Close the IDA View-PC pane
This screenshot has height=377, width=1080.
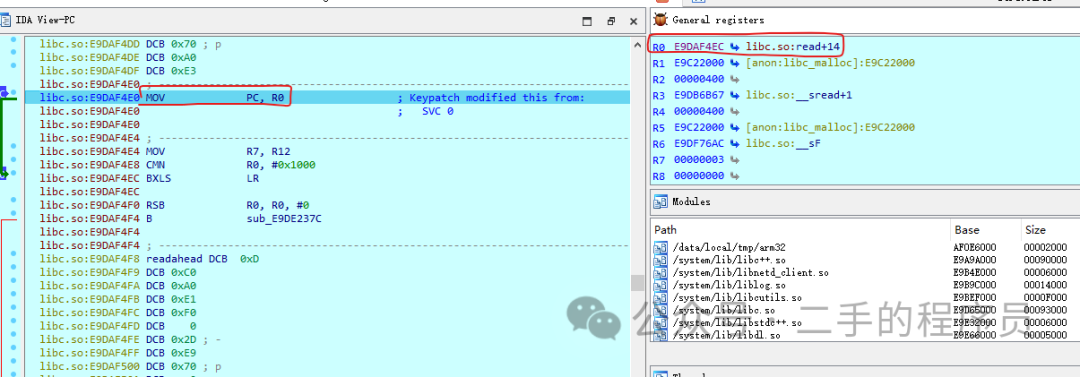634,21
